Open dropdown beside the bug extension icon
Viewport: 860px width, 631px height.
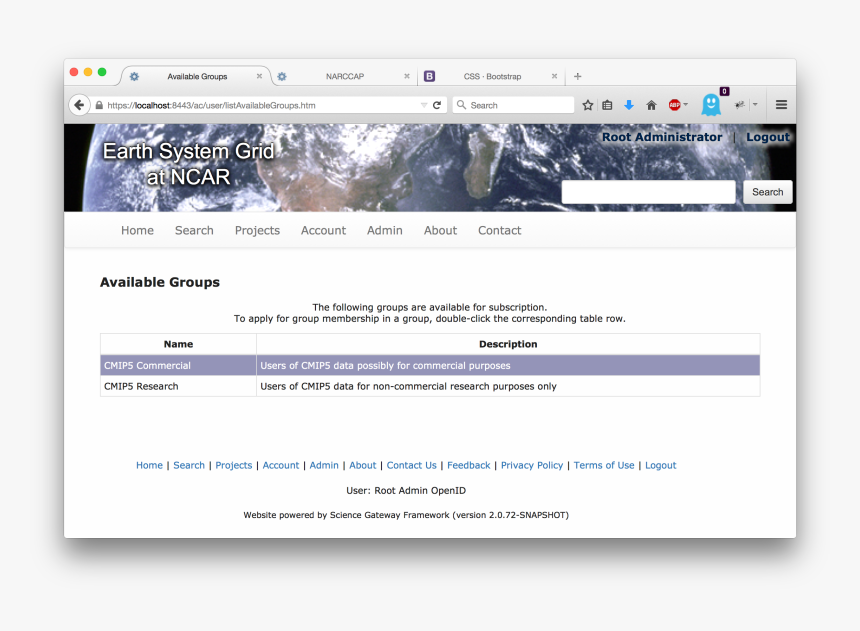[755, 104]
